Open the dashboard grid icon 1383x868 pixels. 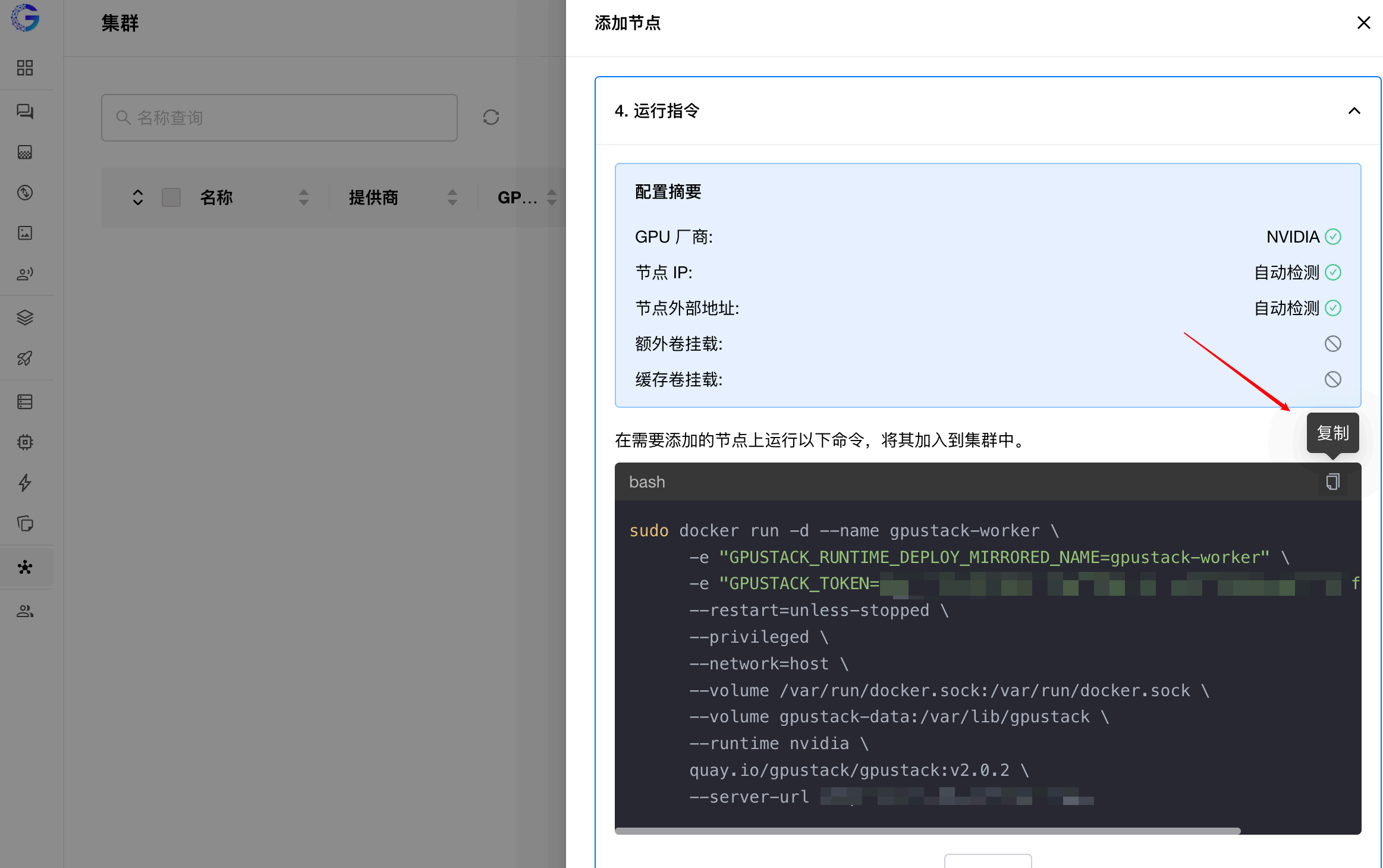25,68
